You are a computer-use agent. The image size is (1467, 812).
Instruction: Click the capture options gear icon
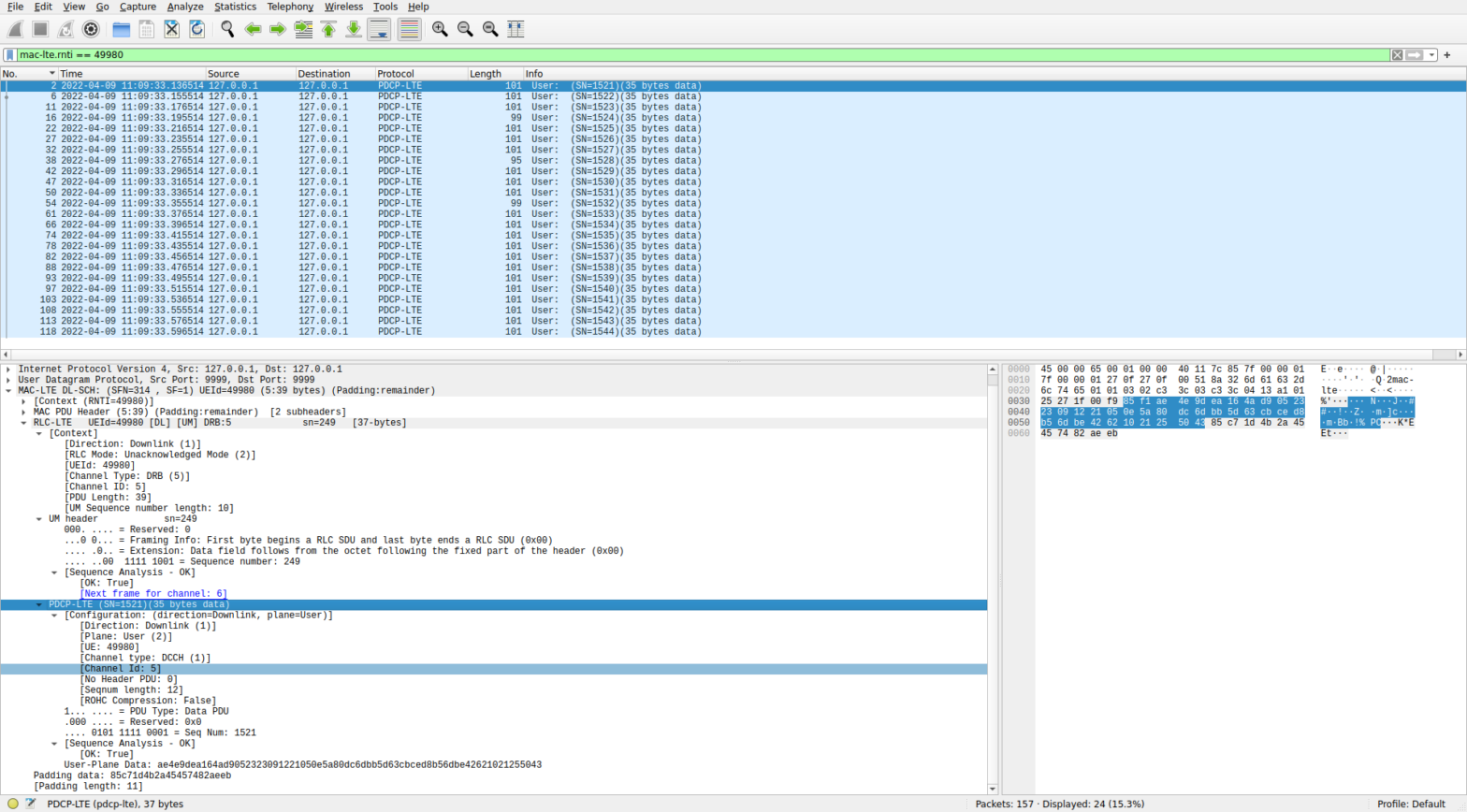point(91,30)
